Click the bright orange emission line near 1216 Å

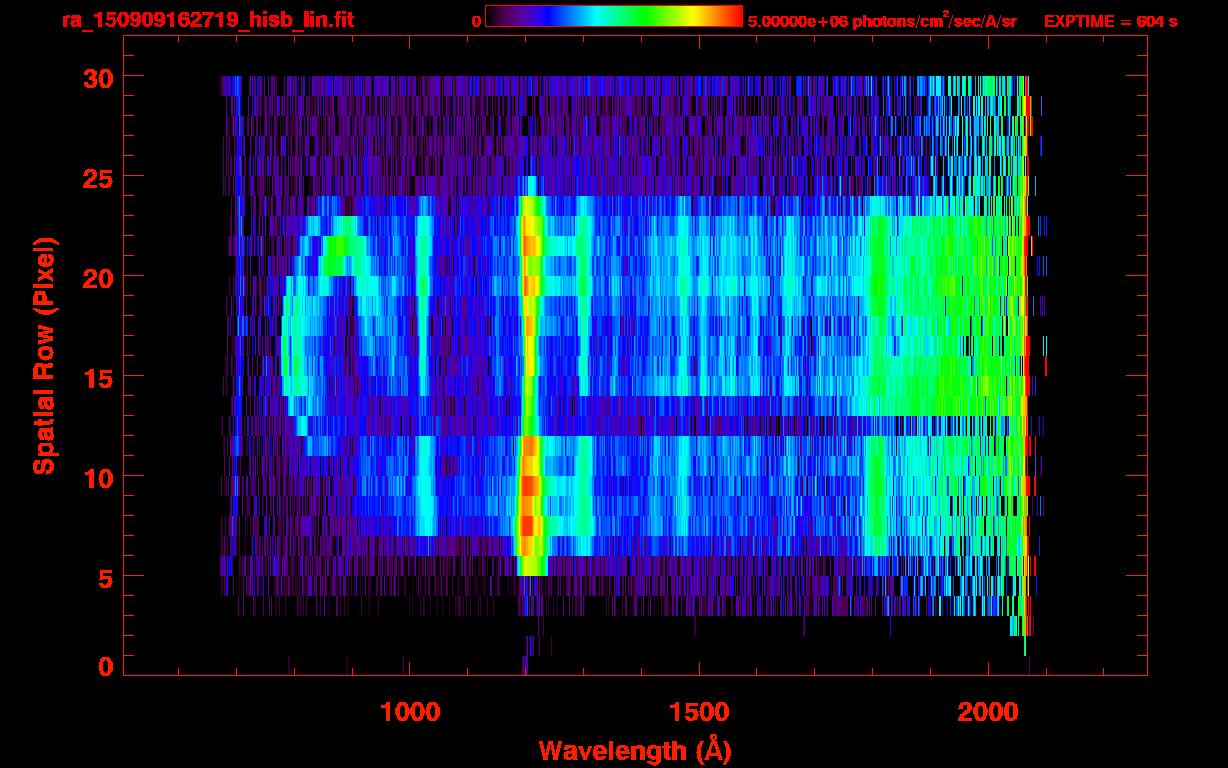tap(530, 380)
